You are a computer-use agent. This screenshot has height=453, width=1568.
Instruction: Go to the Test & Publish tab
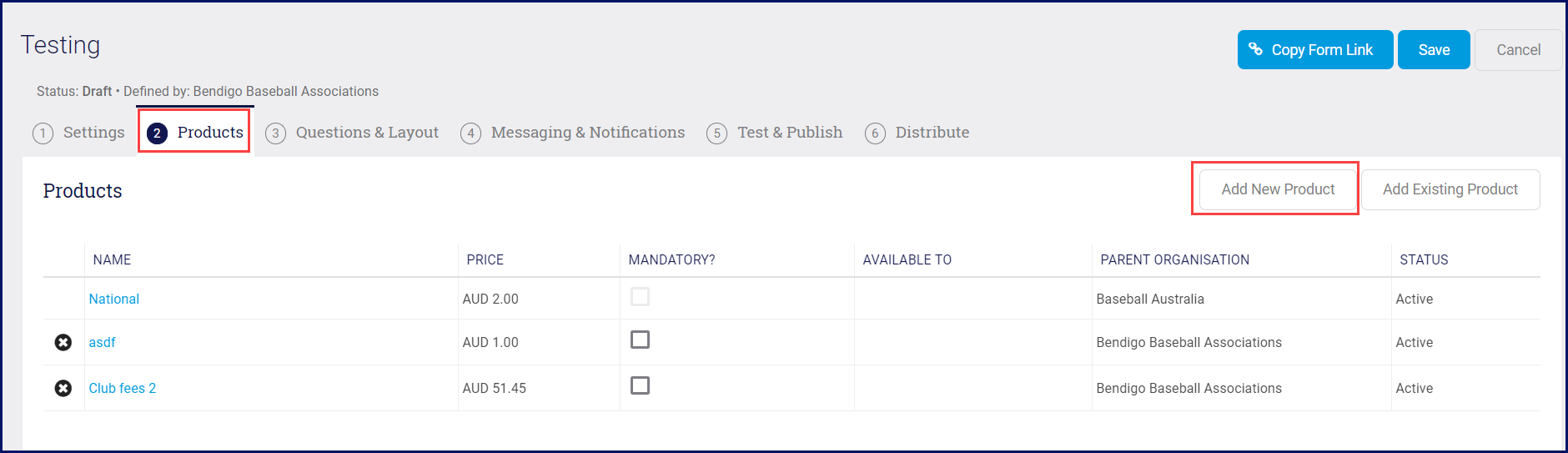pos(789,133)
